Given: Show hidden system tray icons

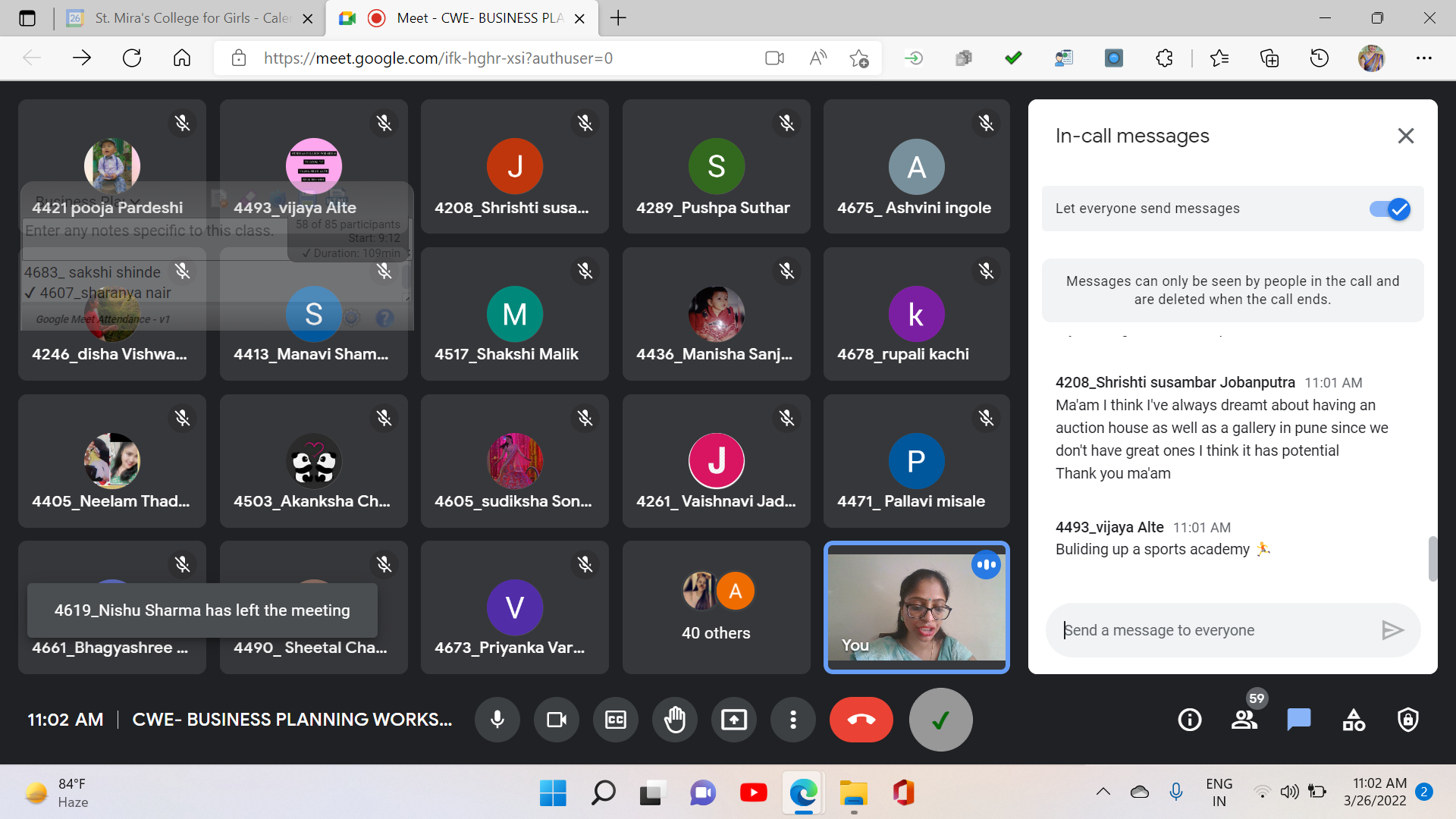Looking at the screenshot, I should click(x=1103, y=792).
